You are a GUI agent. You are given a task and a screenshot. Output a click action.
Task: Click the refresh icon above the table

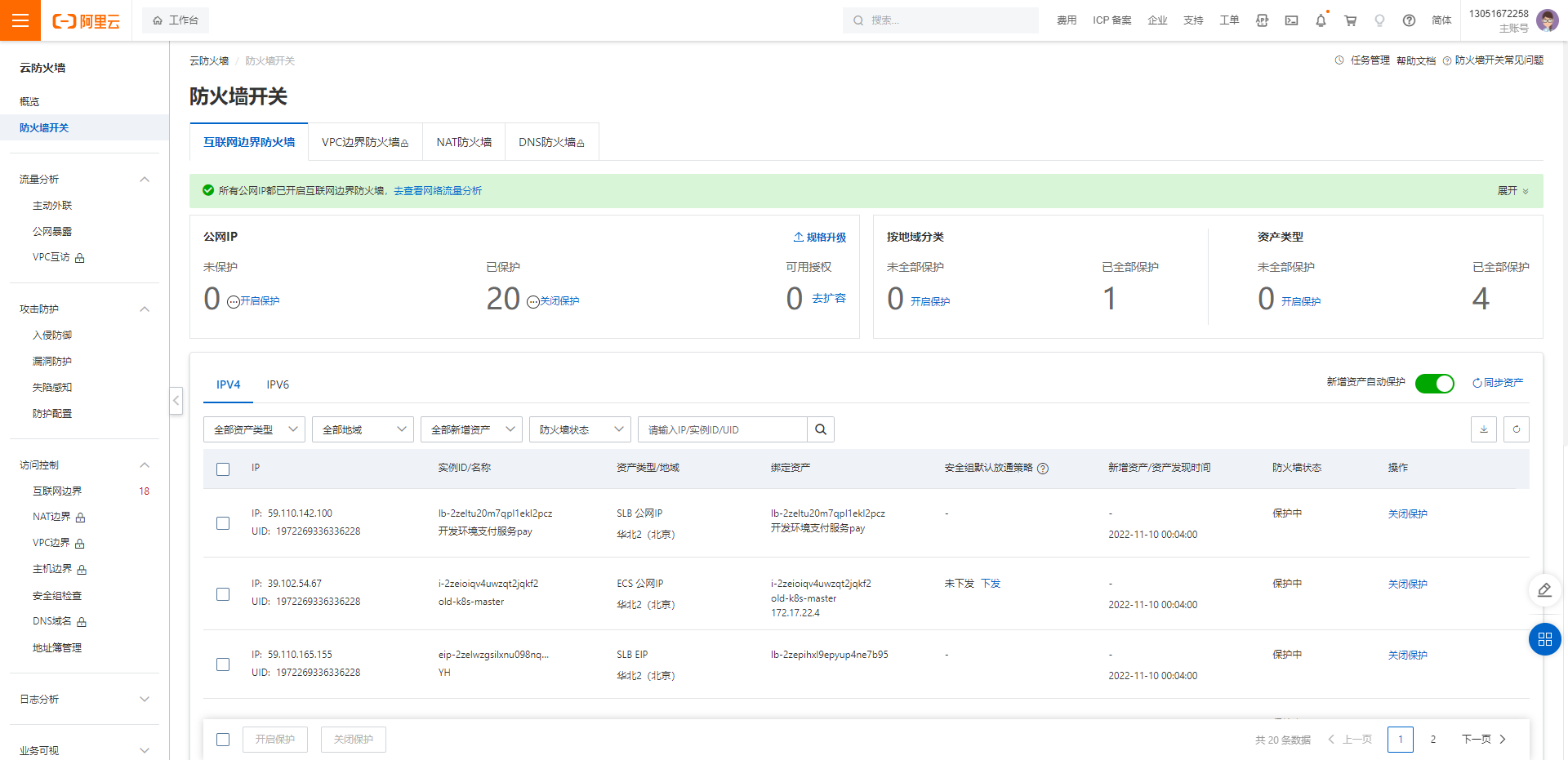coord(1517,429)
